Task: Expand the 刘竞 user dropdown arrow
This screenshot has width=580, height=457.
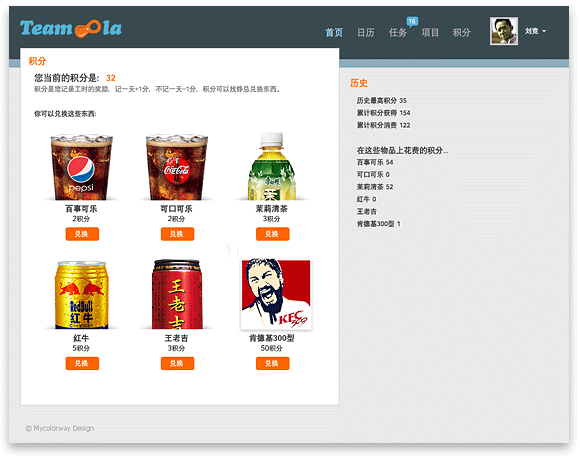Action: click(x=544, y=31)
